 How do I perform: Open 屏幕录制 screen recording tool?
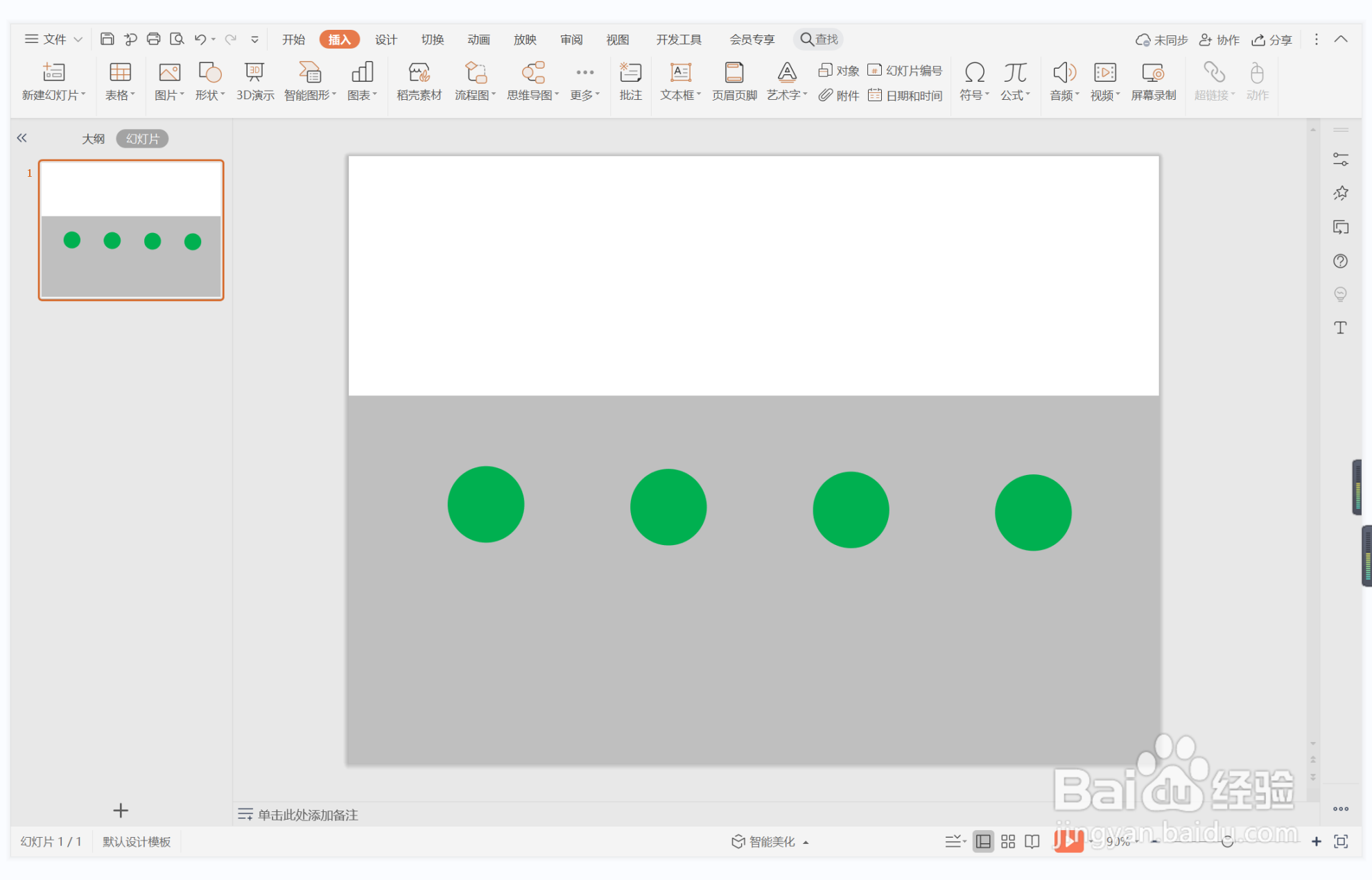1153,80
